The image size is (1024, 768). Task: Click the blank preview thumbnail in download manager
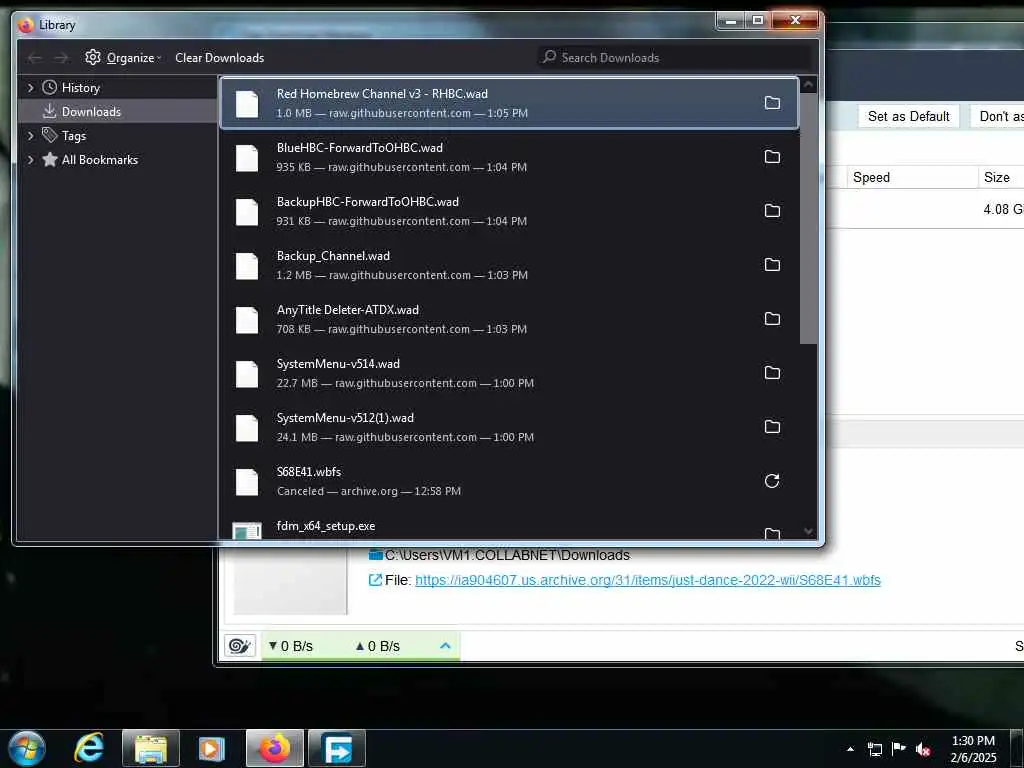290,583
